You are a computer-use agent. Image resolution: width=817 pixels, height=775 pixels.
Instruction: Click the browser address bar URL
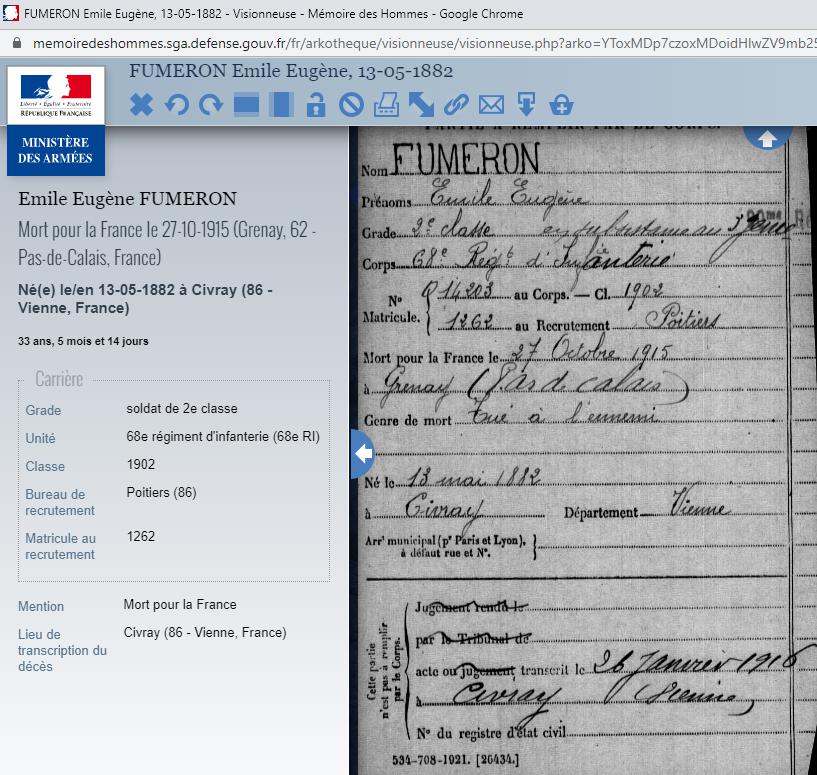pyautogui.click(x=425, y=43)
